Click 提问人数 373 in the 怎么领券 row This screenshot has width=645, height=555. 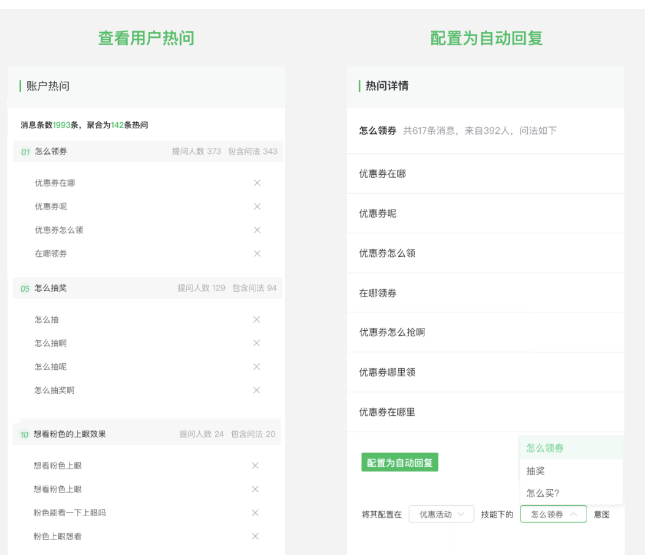point(196,151)
